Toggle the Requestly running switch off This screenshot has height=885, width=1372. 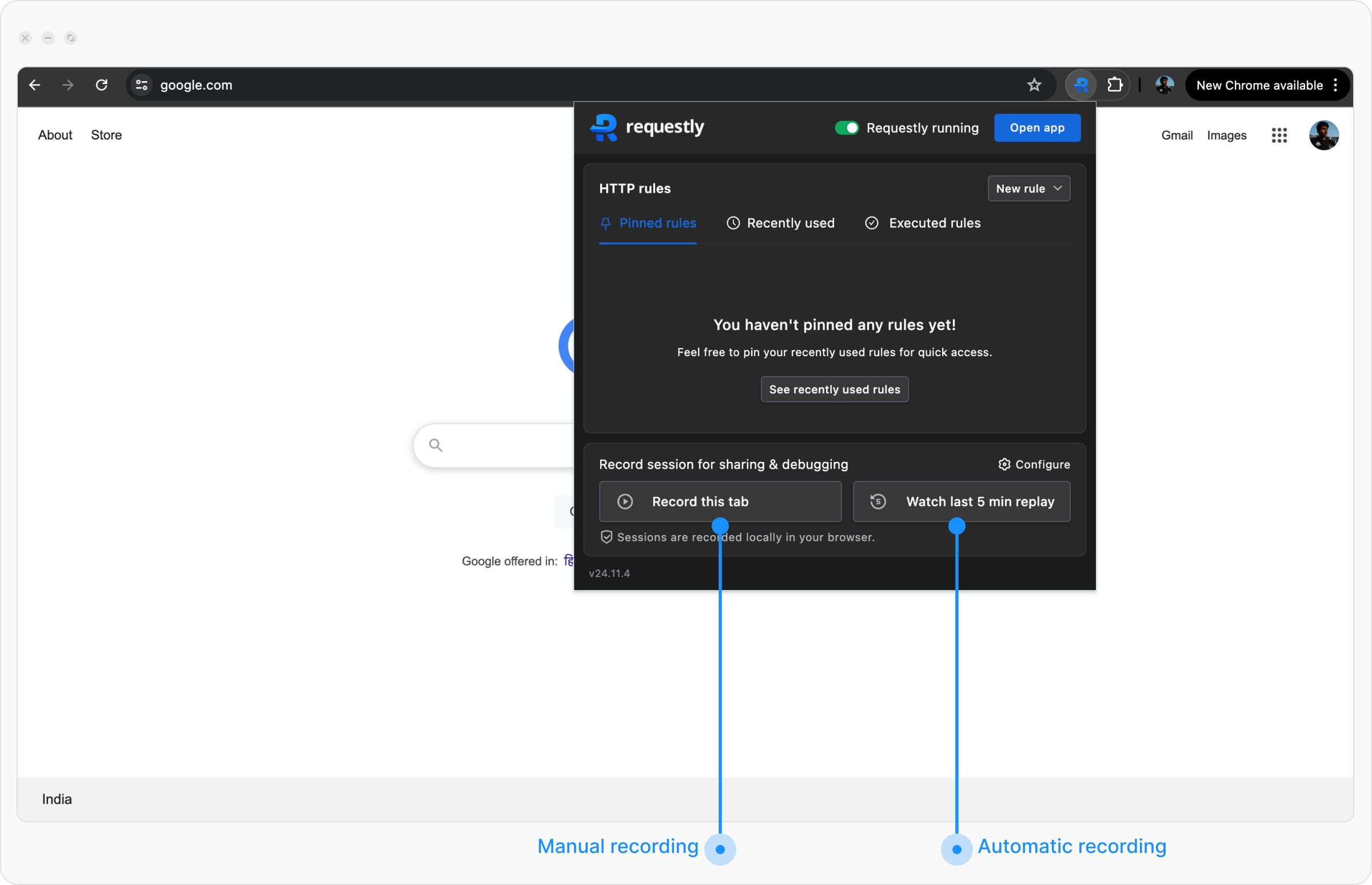846,127
